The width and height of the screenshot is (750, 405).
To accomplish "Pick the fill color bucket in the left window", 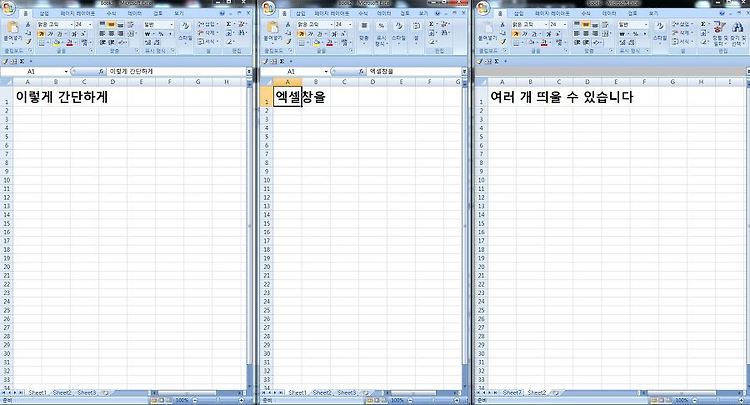I will click(x=56, y=43).
